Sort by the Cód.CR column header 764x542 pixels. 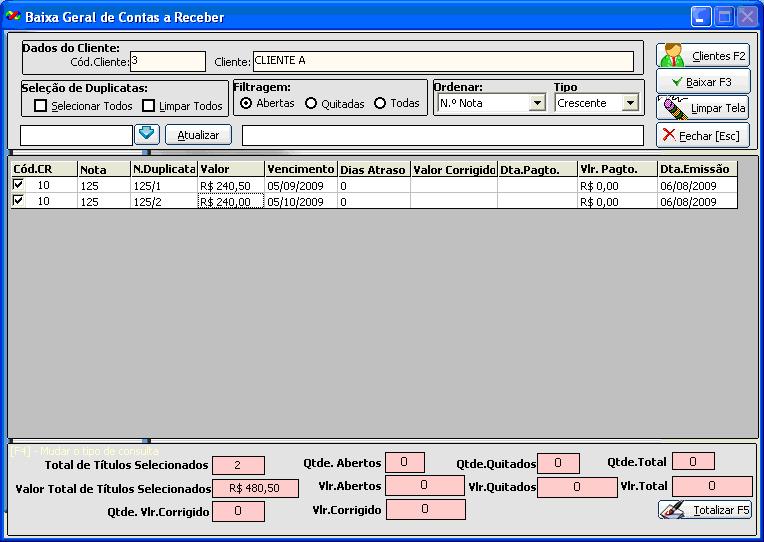pyautogui.click(x=44, y=169)
